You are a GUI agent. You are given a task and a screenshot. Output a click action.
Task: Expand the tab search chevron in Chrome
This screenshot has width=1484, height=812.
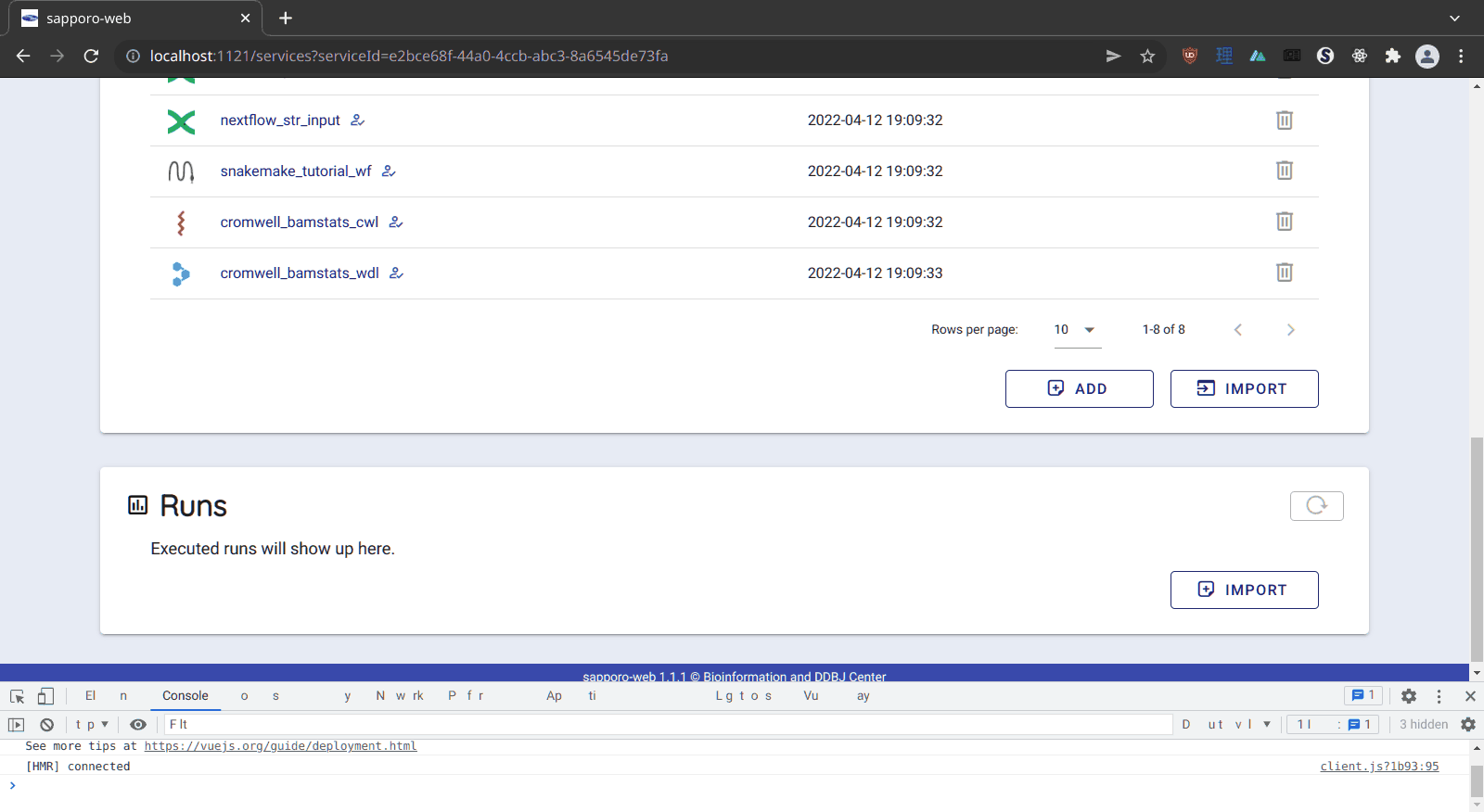(x=1454, y=19)
